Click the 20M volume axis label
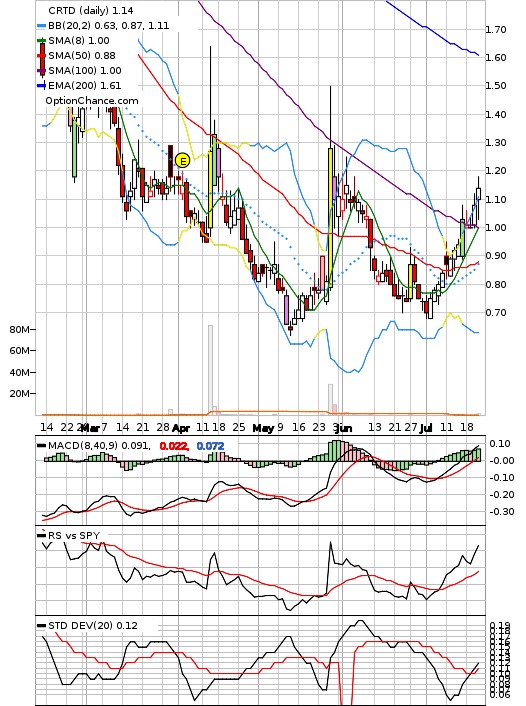The height and width of the screenshot is (706, 526). pyautogui.click(x=19, y=394)
